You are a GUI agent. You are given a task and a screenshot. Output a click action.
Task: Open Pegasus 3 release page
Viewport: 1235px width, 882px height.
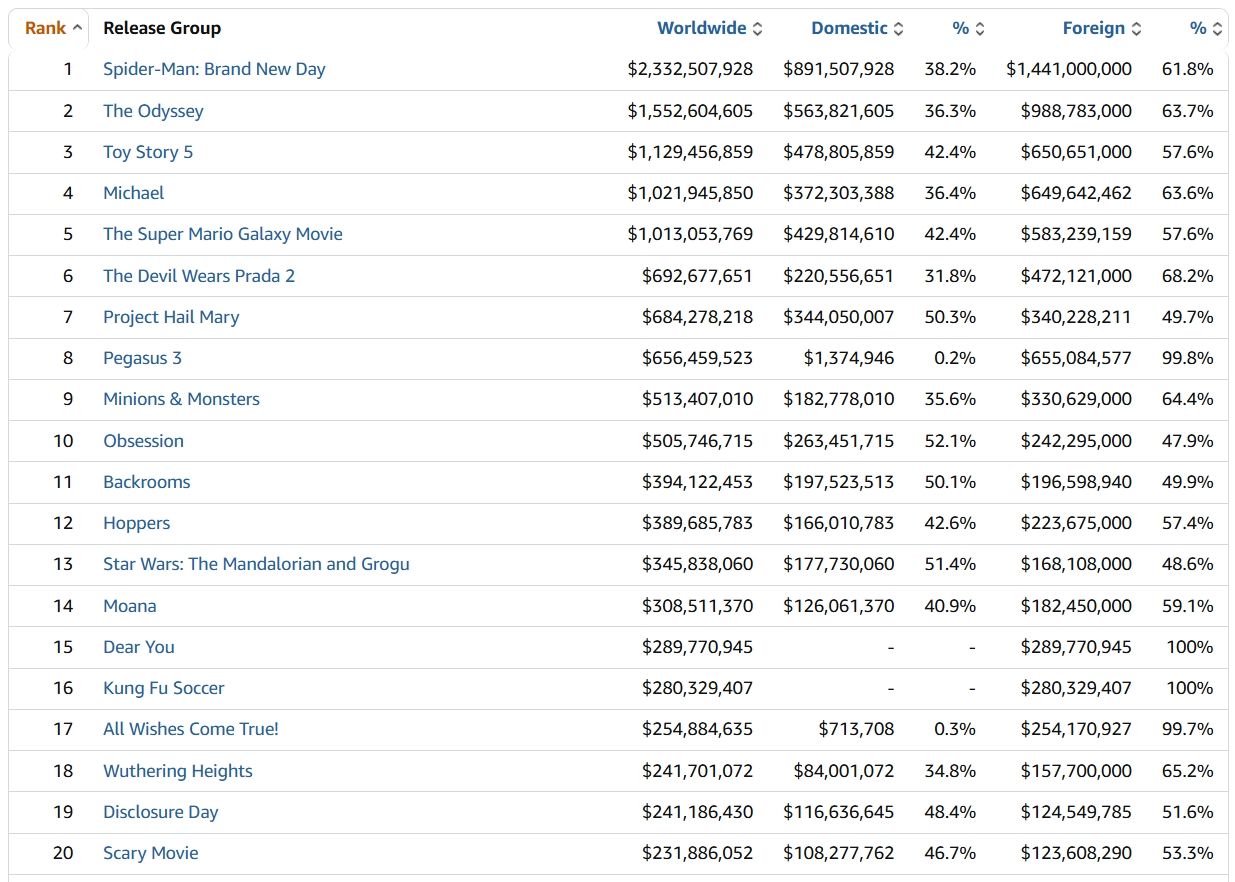coord(142,358)
